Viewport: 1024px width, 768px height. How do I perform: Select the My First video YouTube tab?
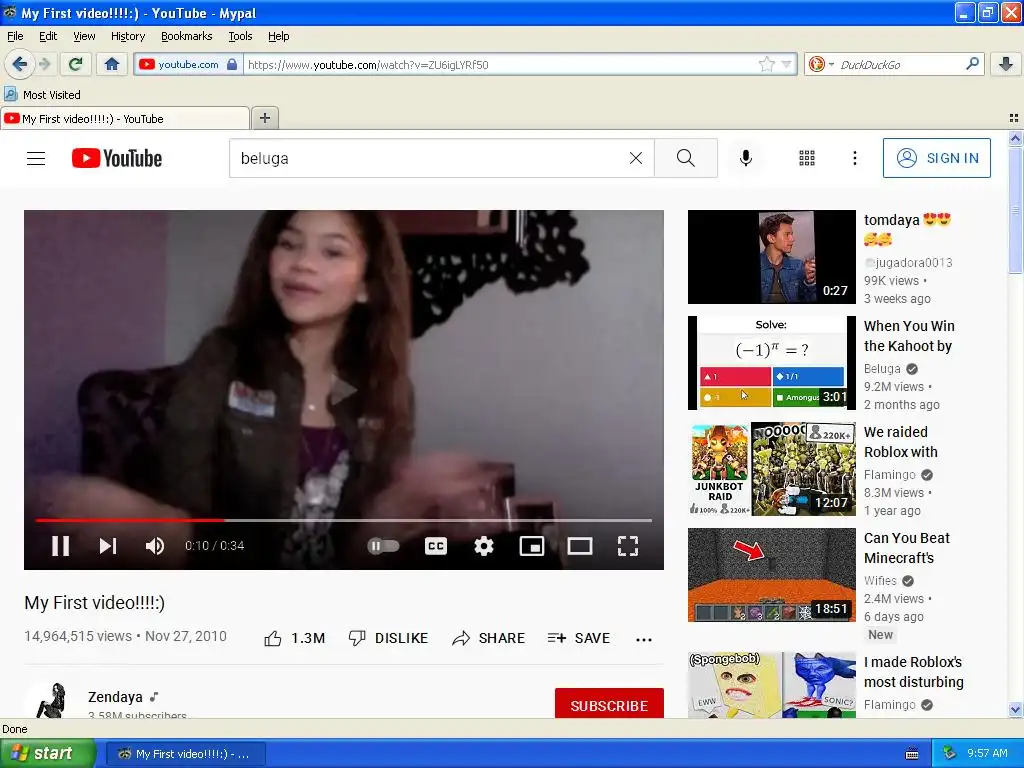(x=124, y=119)
